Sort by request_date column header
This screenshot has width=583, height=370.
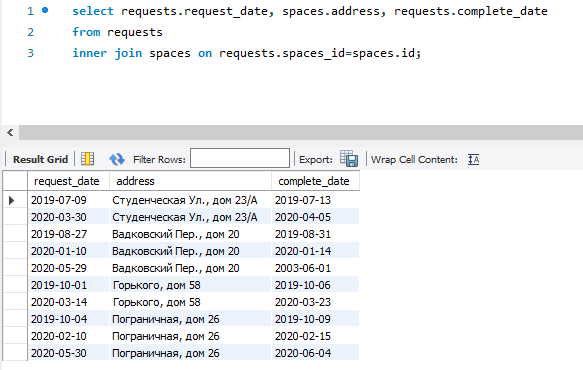click(x=68, y=181)
